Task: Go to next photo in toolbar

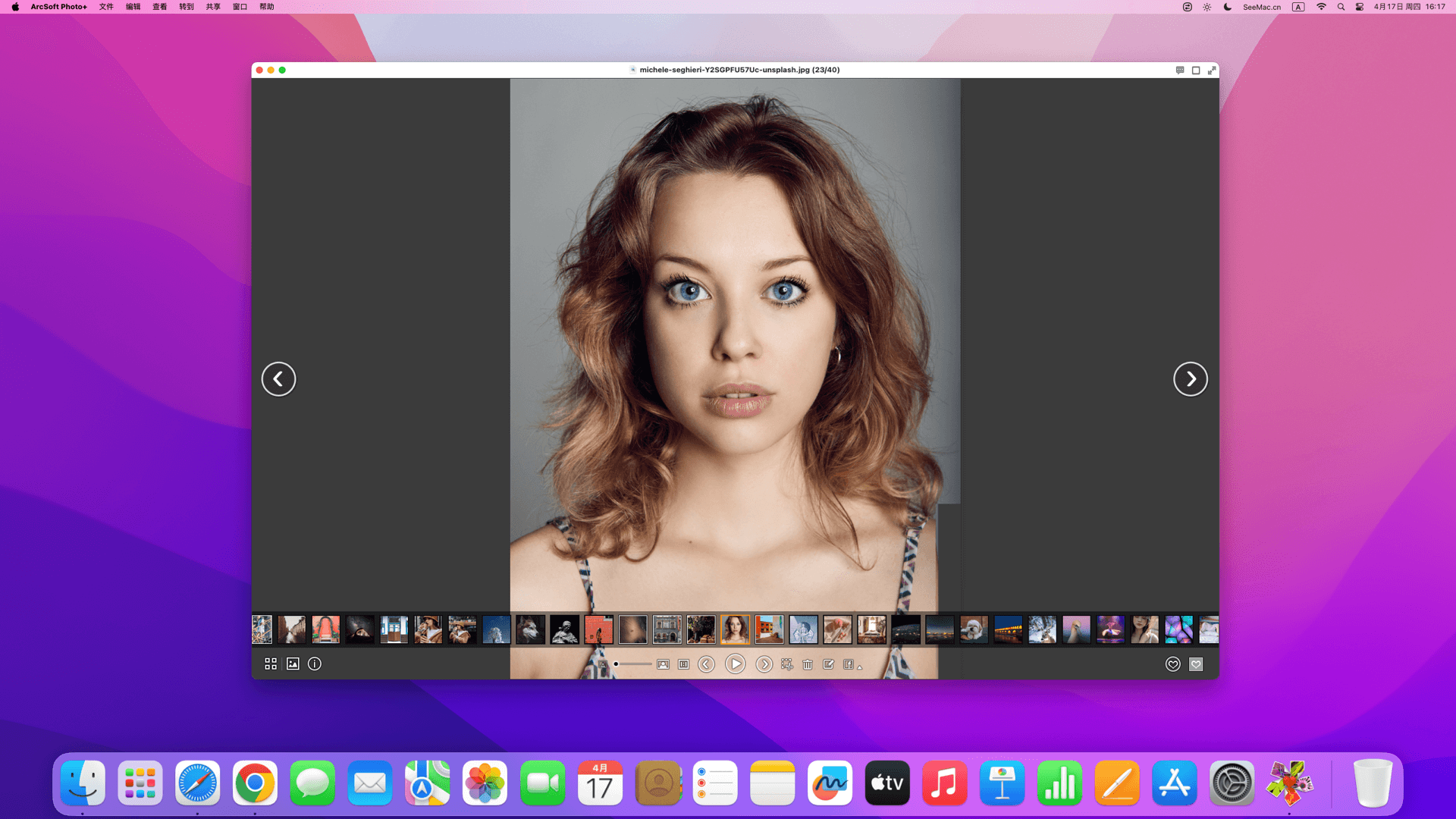Action: pos(764,664)
